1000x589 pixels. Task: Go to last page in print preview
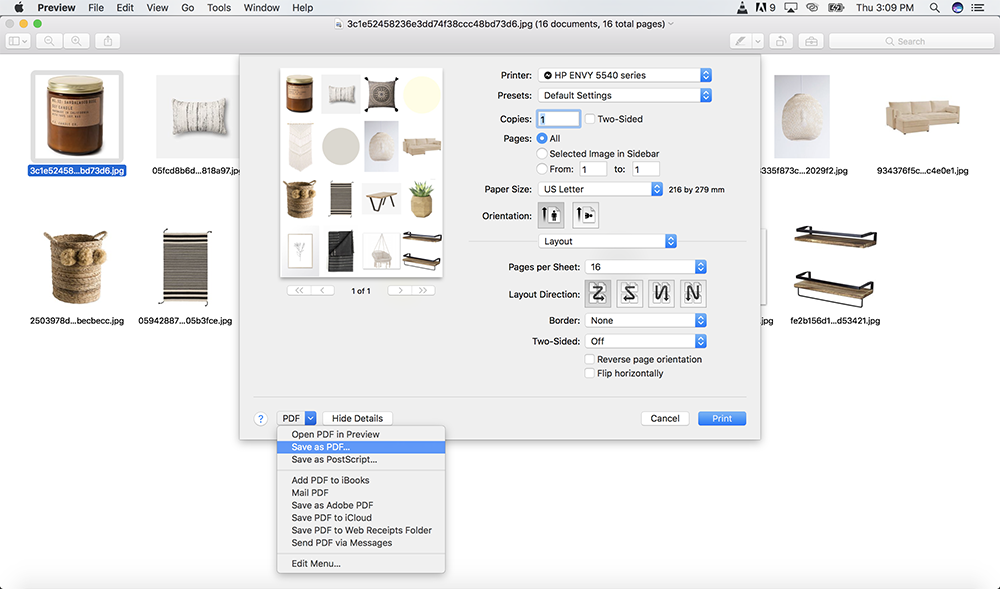point(423,290)
